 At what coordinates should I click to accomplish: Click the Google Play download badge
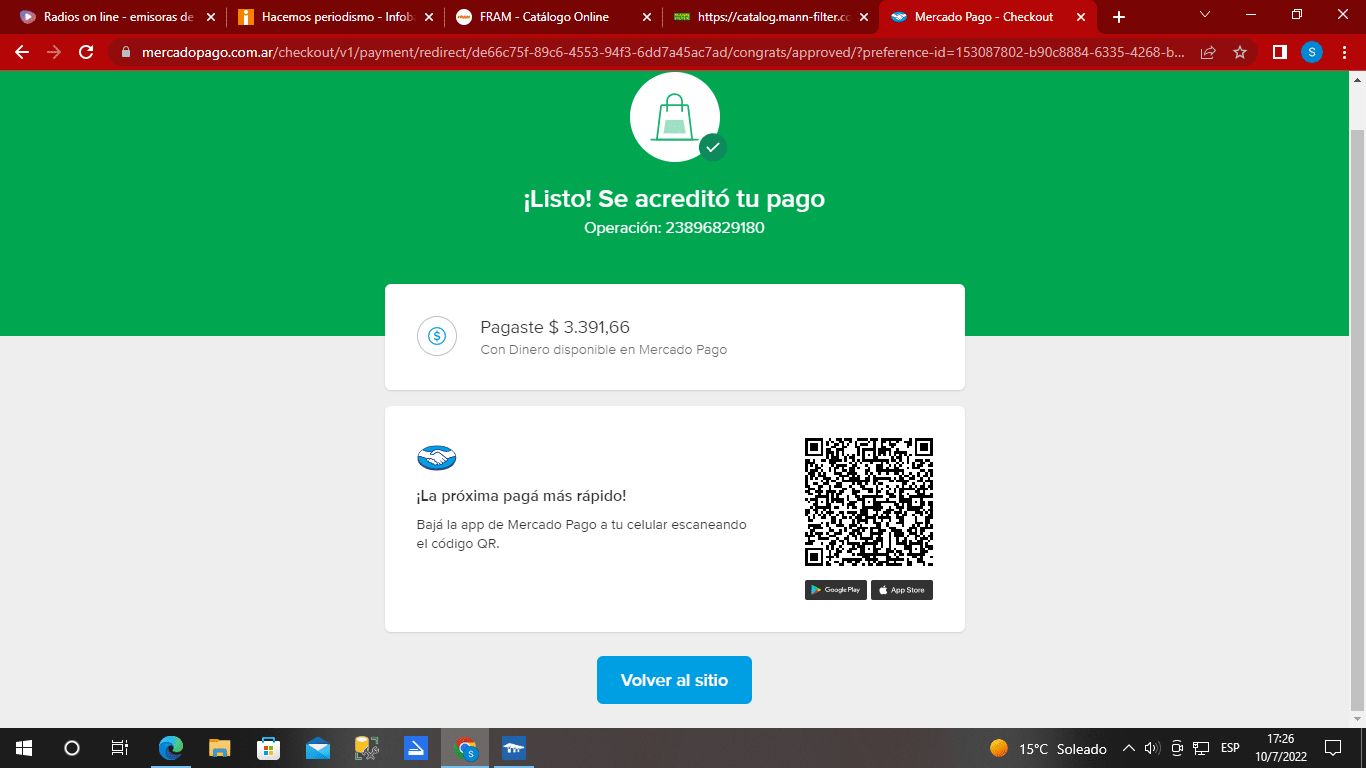click(836, 590)
